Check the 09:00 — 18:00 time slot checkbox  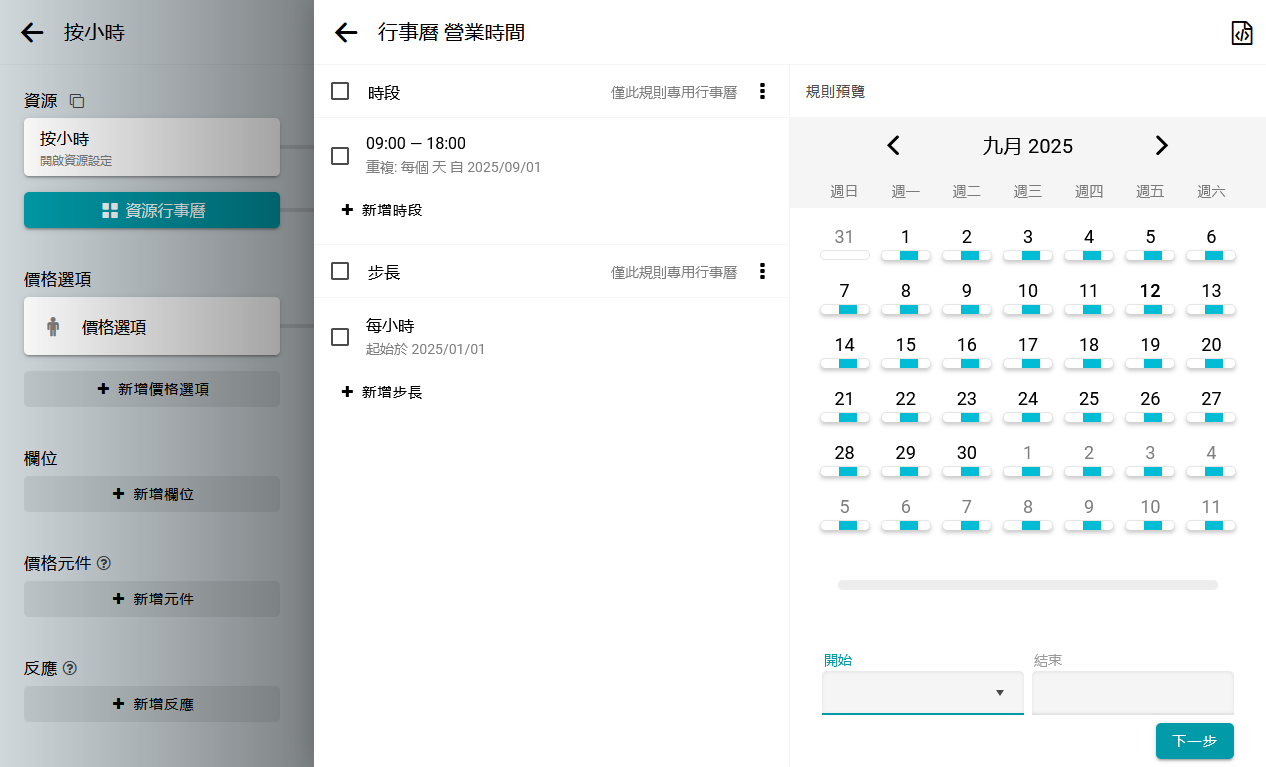point(340,156)
